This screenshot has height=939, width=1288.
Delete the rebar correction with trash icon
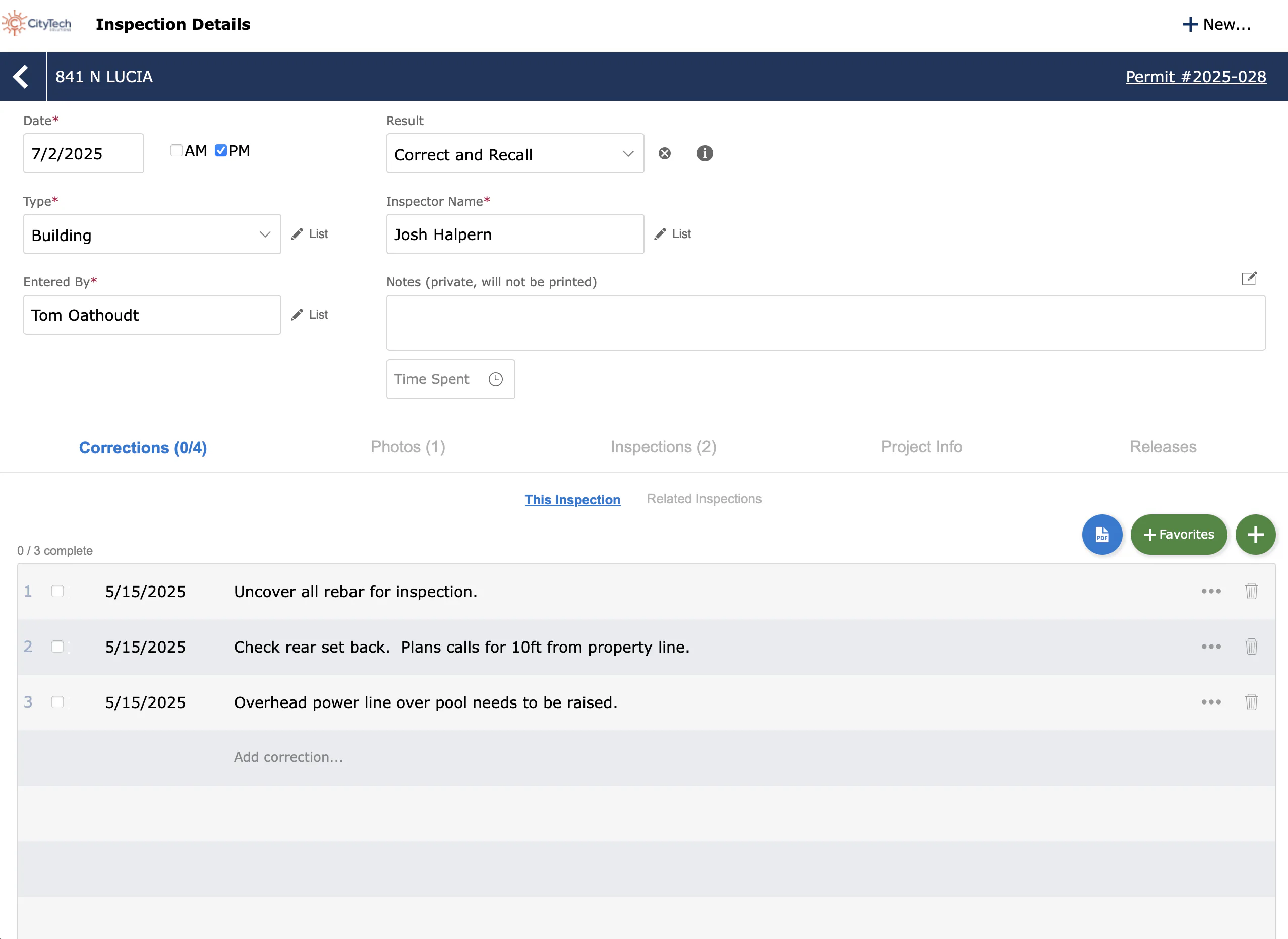(x=1251, y=591)
